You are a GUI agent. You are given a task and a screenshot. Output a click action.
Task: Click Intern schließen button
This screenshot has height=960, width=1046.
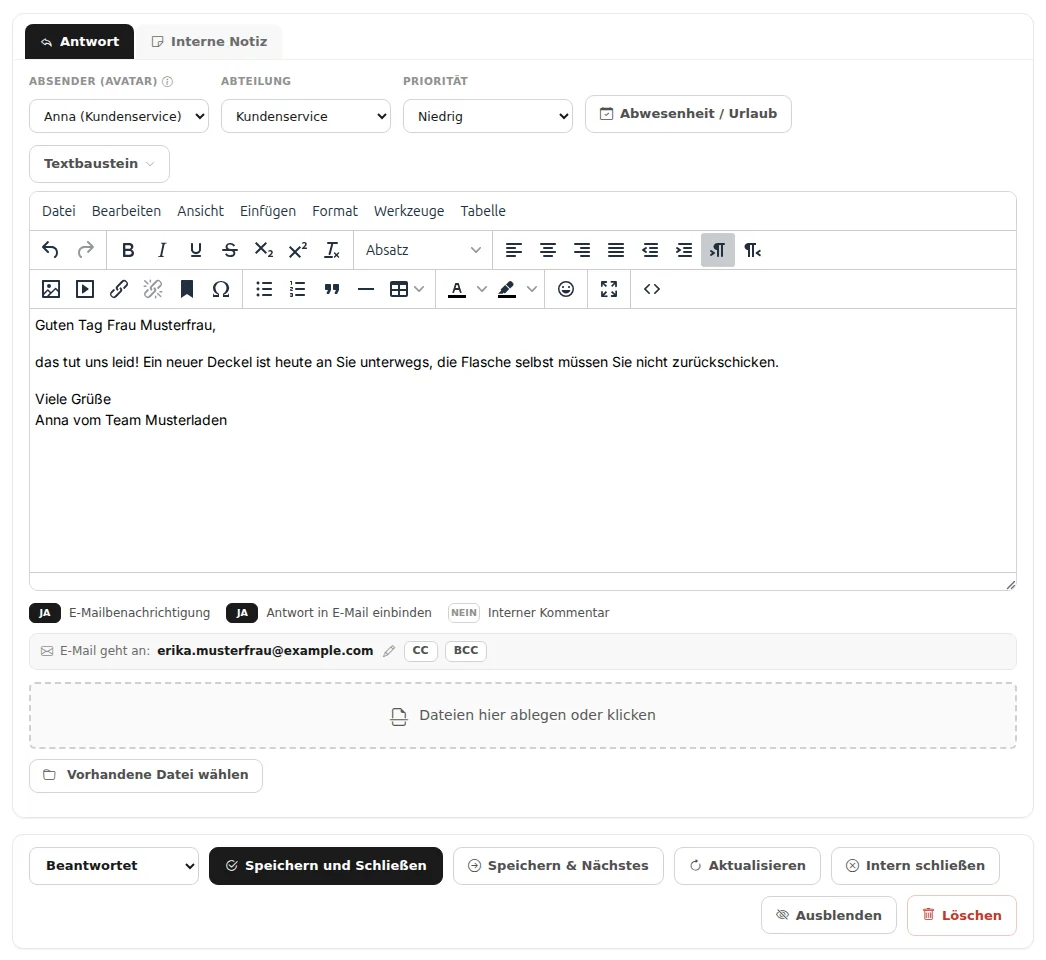pyautogui.click(x=915, y=866)
